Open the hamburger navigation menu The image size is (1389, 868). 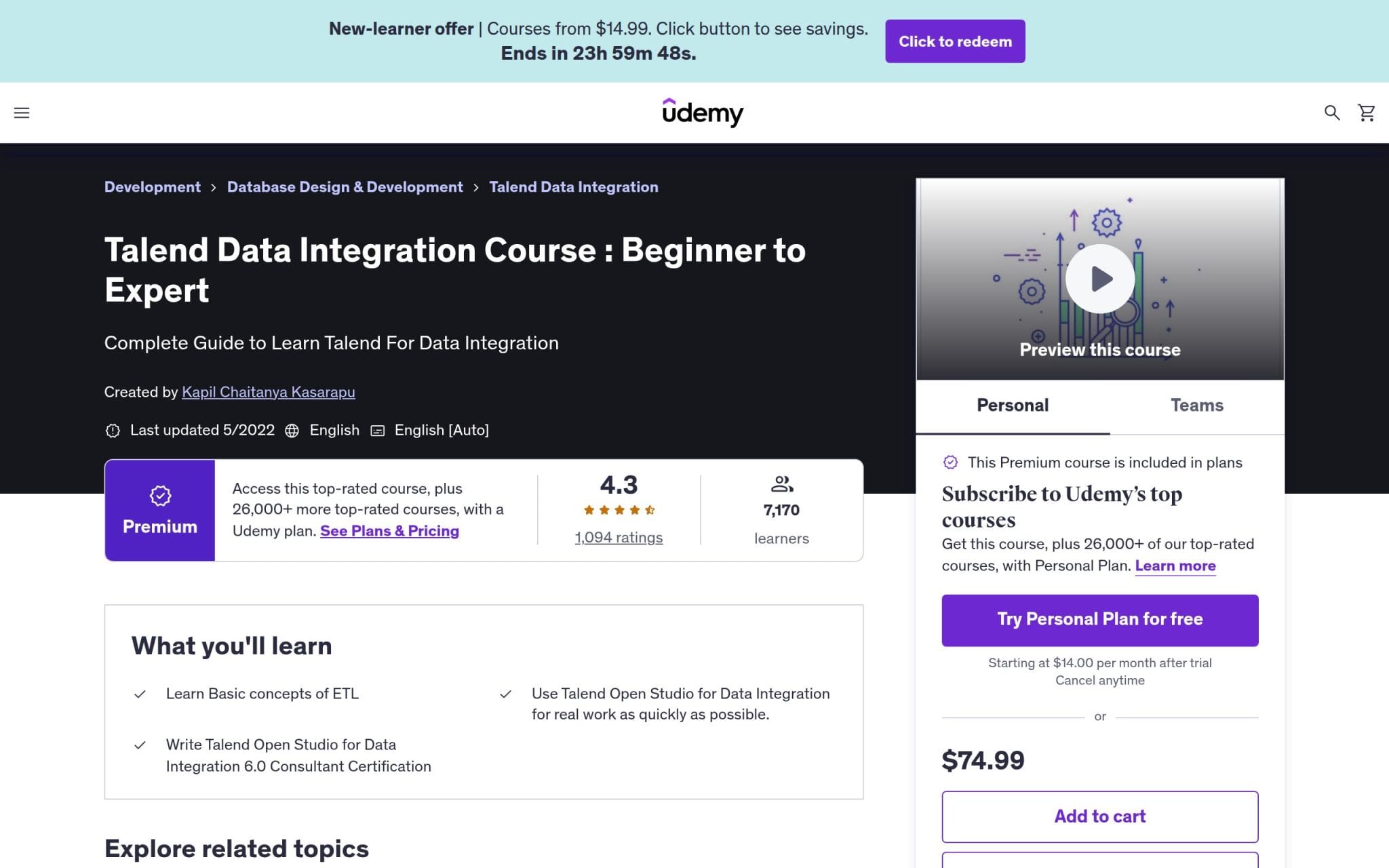(22, 113)
